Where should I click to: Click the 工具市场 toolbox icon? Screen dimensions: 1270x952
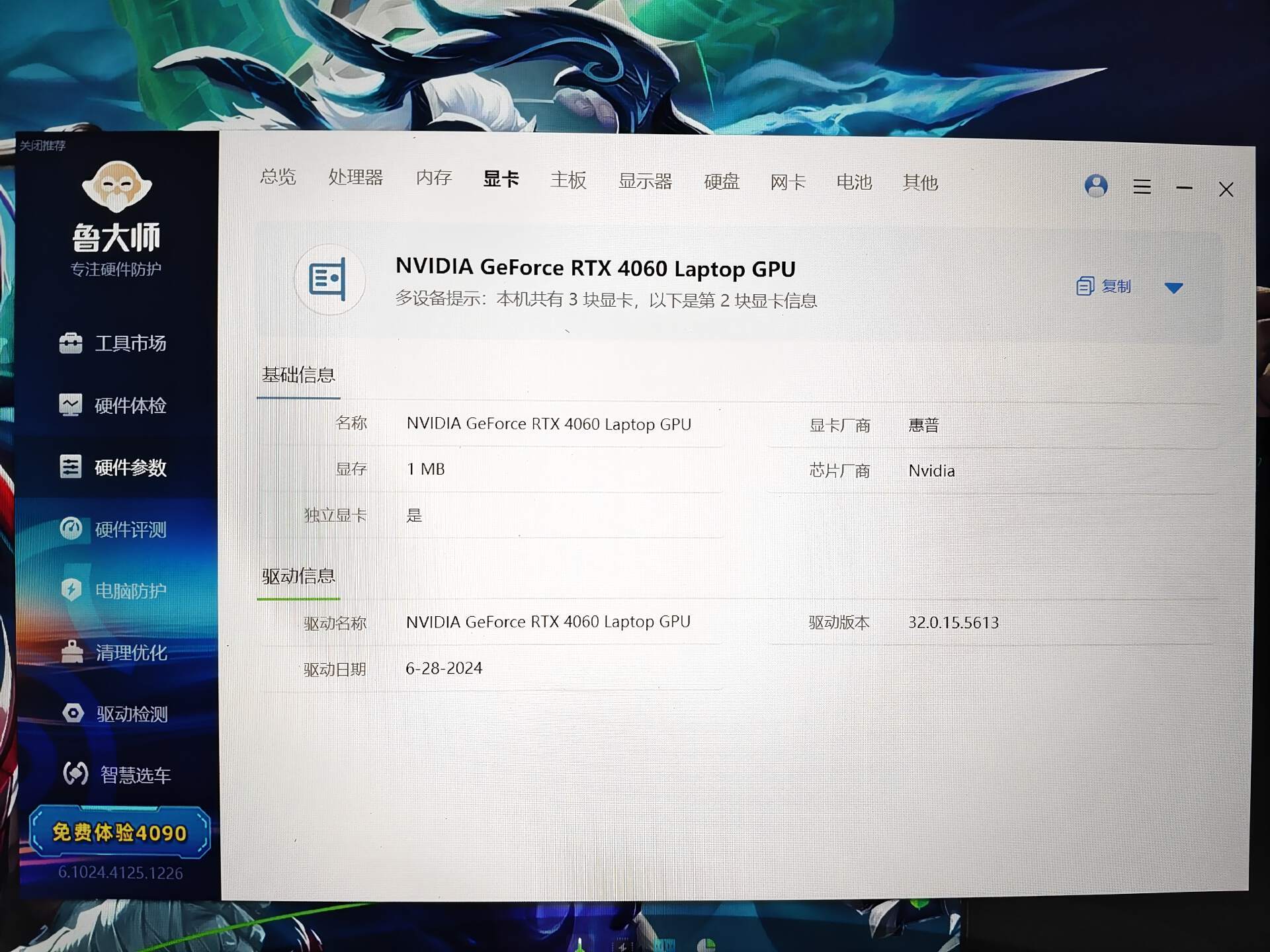[x=71, y=342]
